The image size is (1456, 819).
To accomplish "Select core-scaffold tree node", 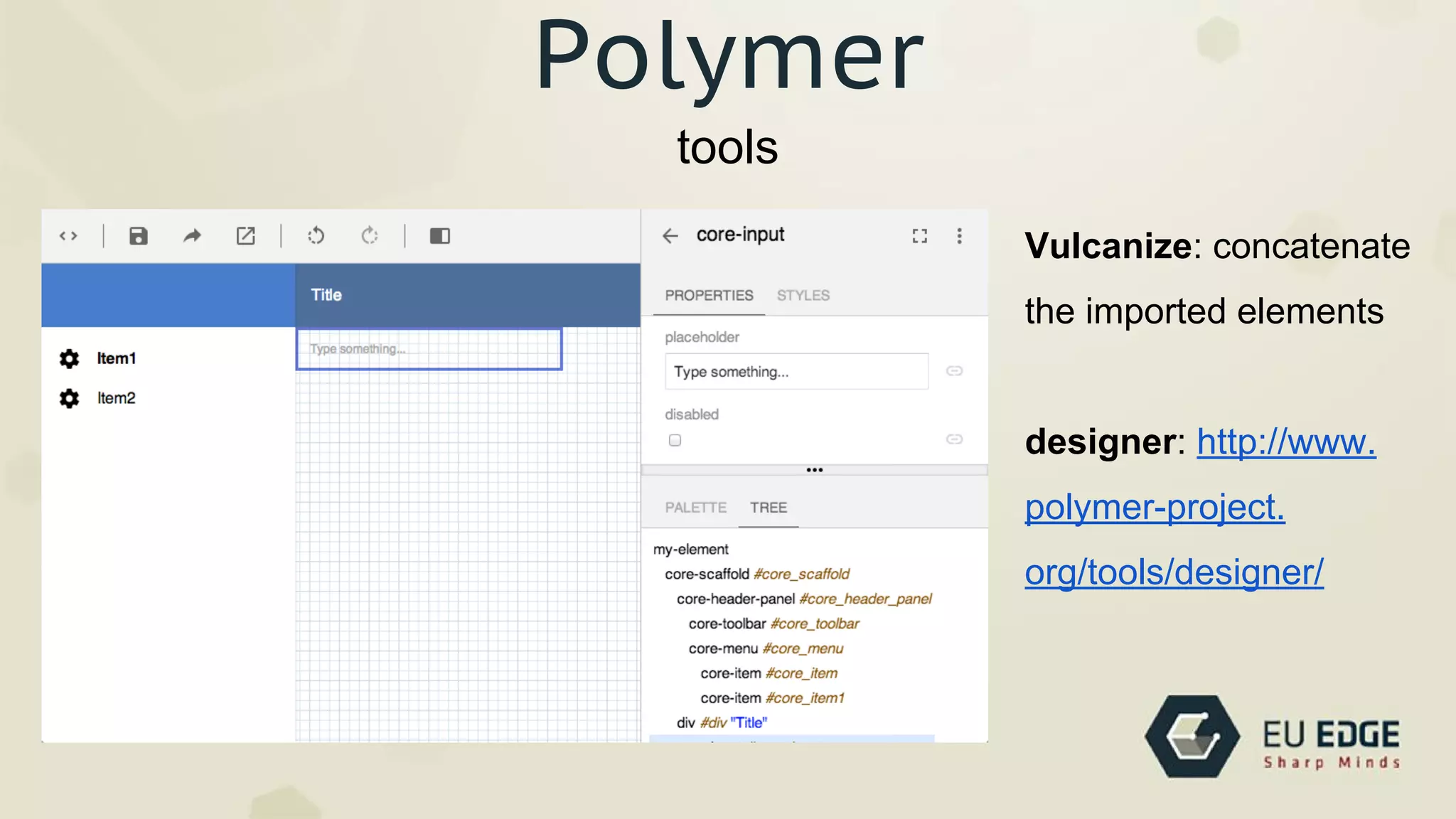I will [x=757, y=574].
